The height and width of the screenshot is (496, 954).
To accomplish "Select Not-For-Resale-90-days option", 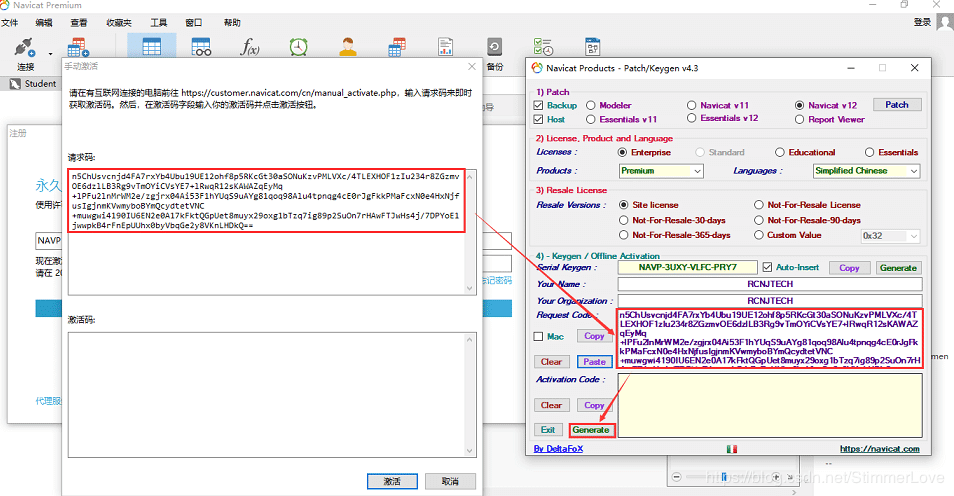I will (759, 220).
